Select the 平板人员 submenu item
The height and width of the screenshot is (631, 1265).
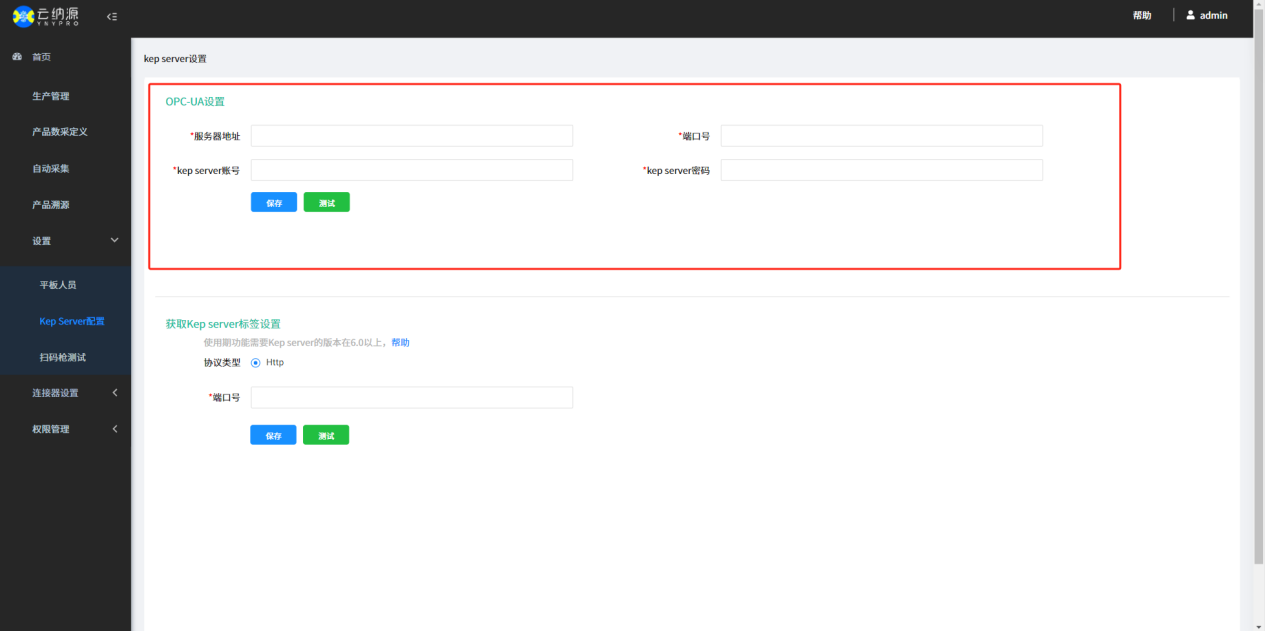[x=58, y=285]
